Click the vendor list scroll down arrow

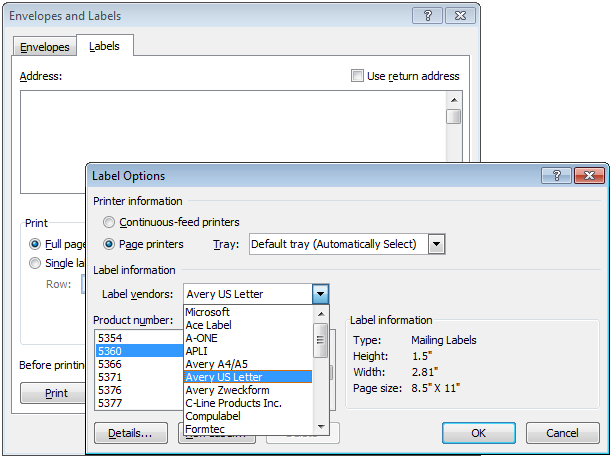pos(321,427)
